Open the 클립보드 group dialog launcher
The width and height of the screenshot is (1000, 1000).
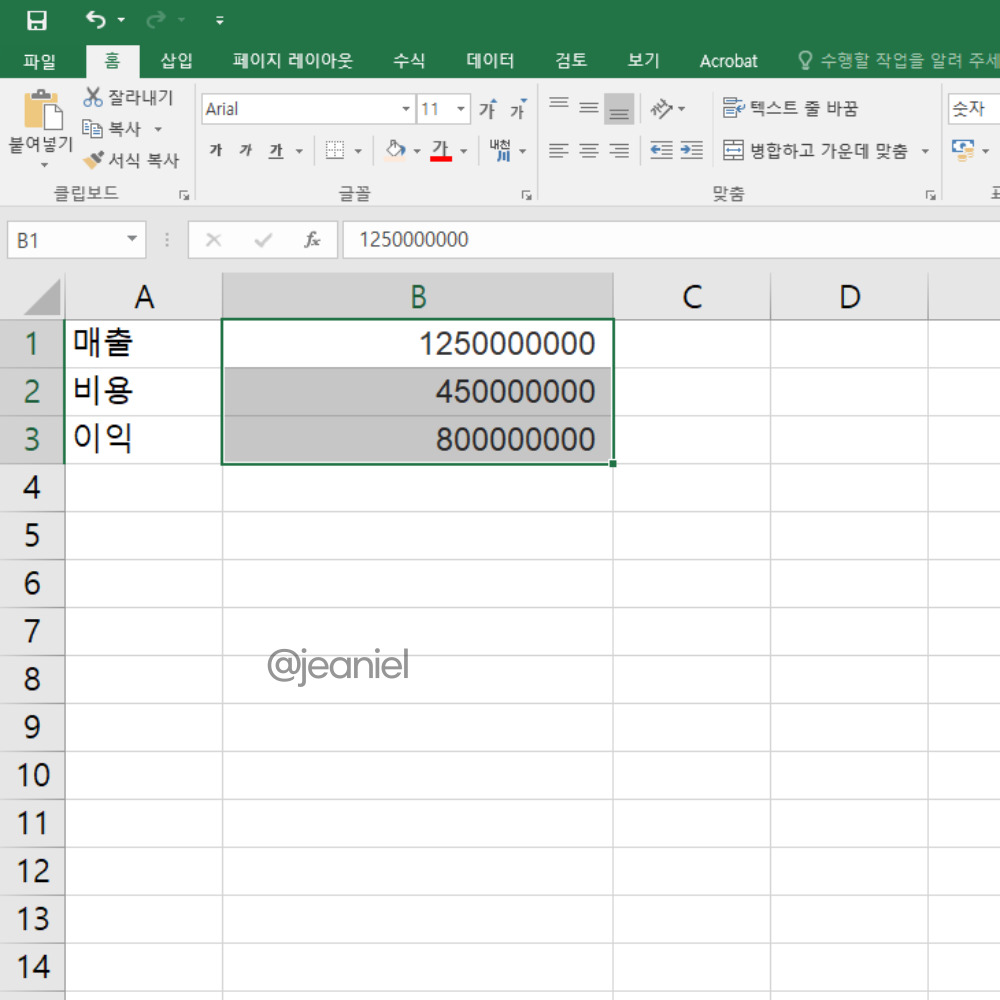coord(184,195)
